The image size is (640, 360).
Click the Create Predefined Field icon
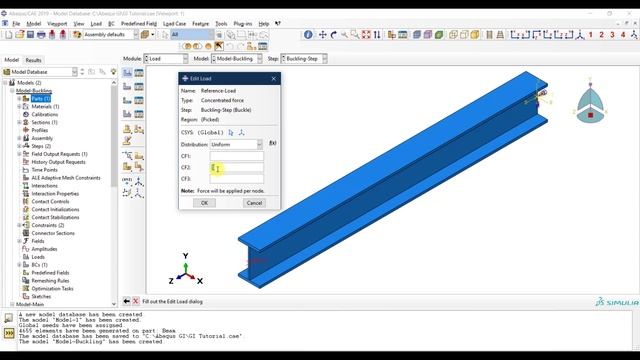tap(127, 100)
